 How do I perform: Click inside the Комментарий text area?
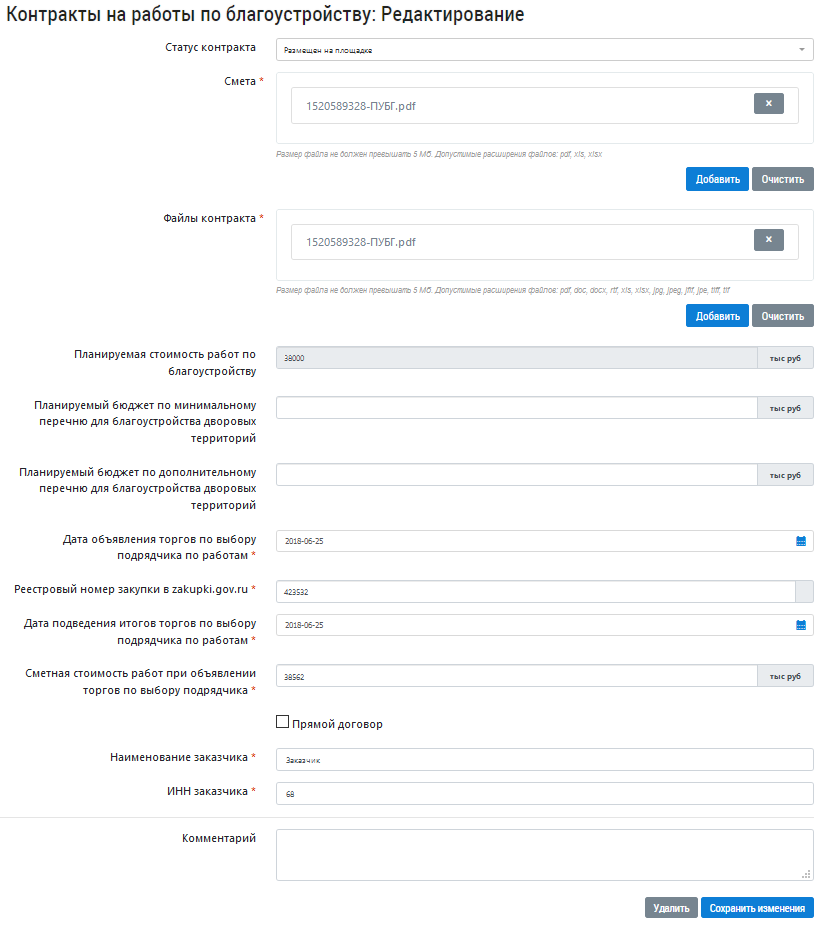544,854
